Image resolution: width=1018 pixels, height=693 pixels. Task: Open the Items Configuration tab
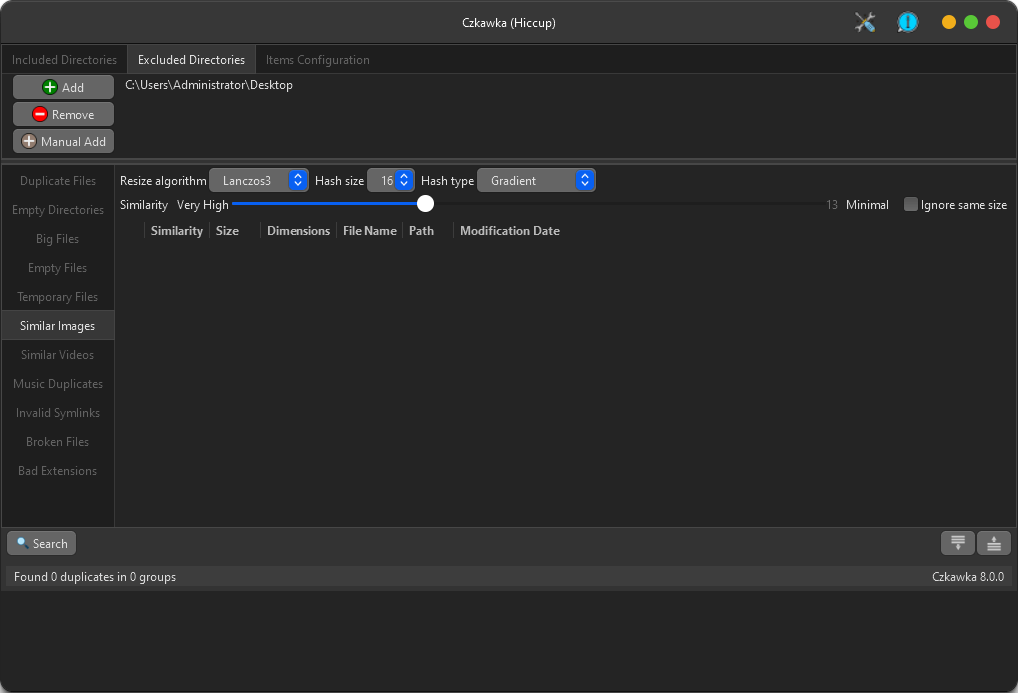click(317, 59)
